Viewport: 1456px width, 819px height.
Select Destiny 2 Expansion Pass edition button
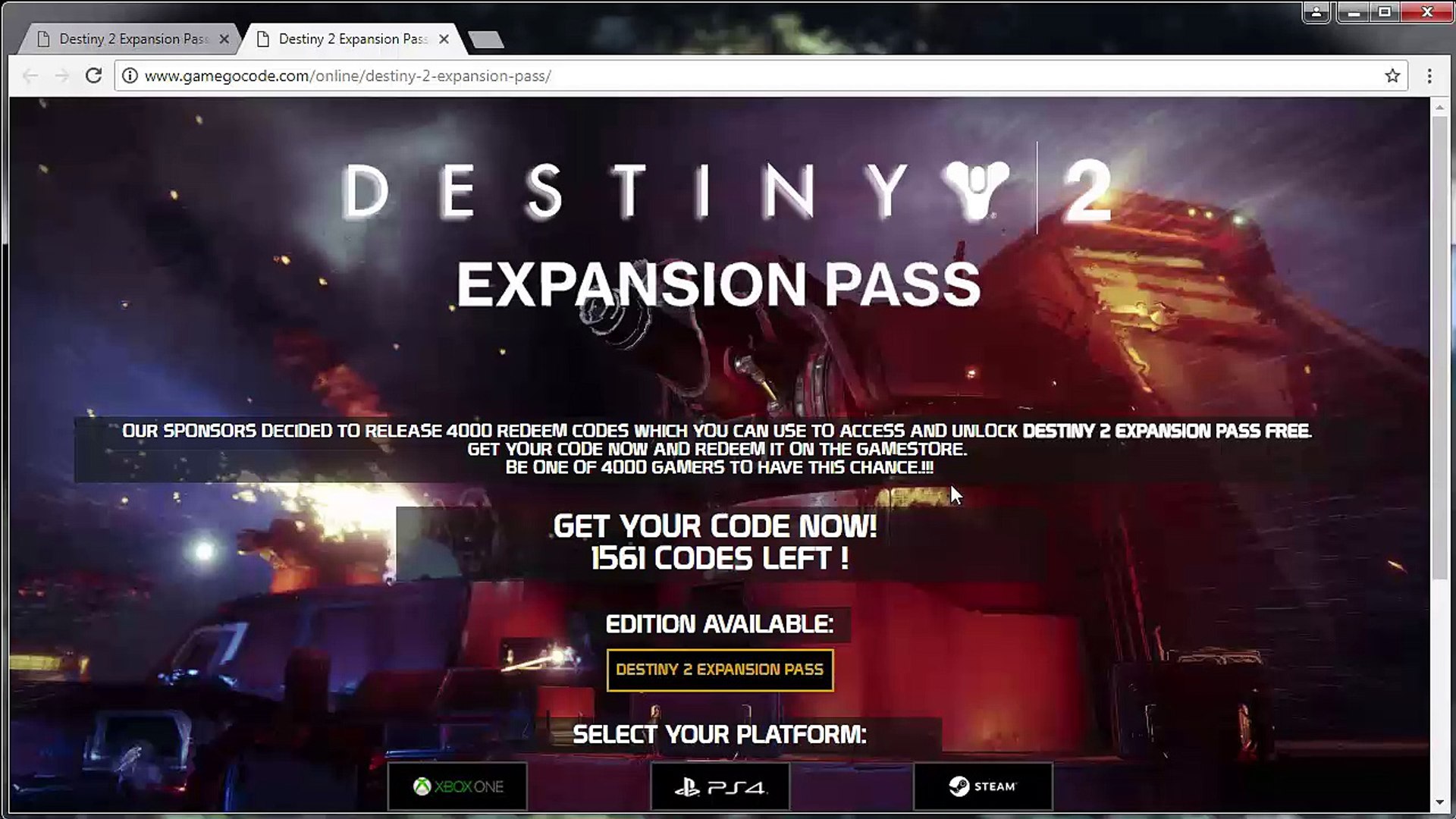719,669
